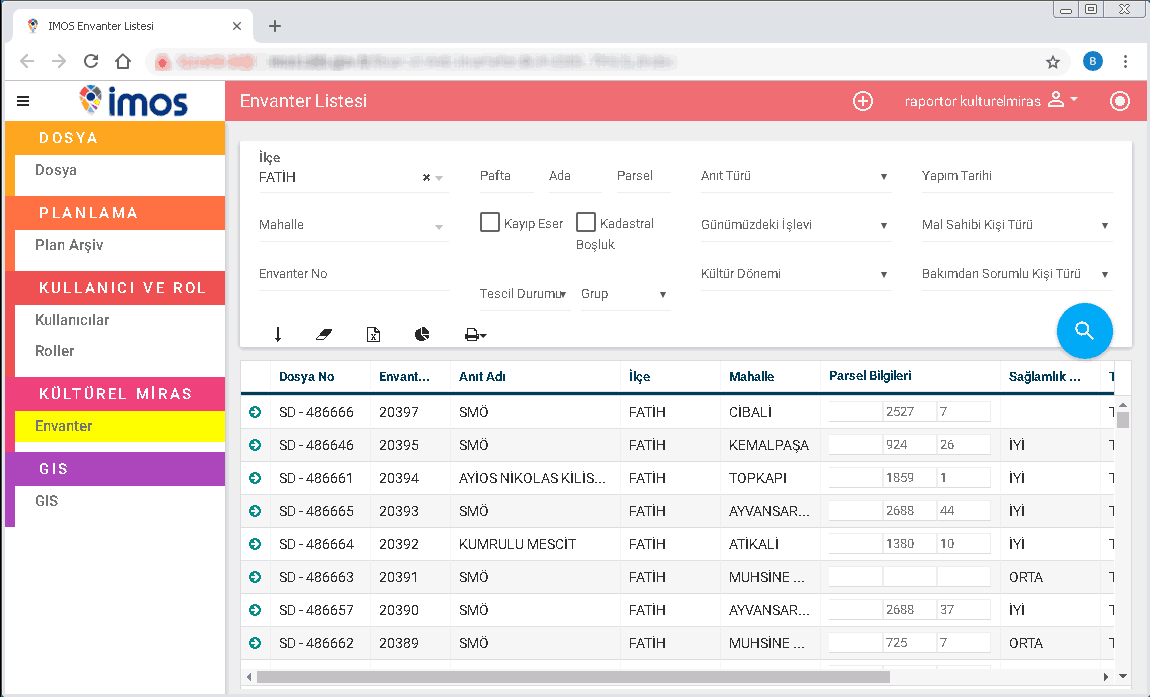Open Mal Sahibi Kişi Türü dropdown
The image size is (1150, 697).
click(x=1017, y=225)
